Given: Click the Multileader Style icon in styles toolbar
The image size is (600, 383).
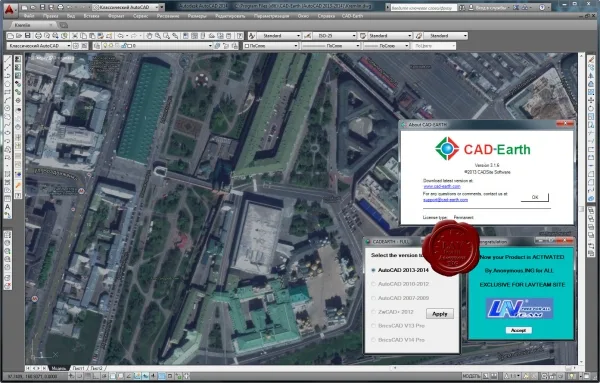Looking at the screenshot, I should click(x=419, y=36).
